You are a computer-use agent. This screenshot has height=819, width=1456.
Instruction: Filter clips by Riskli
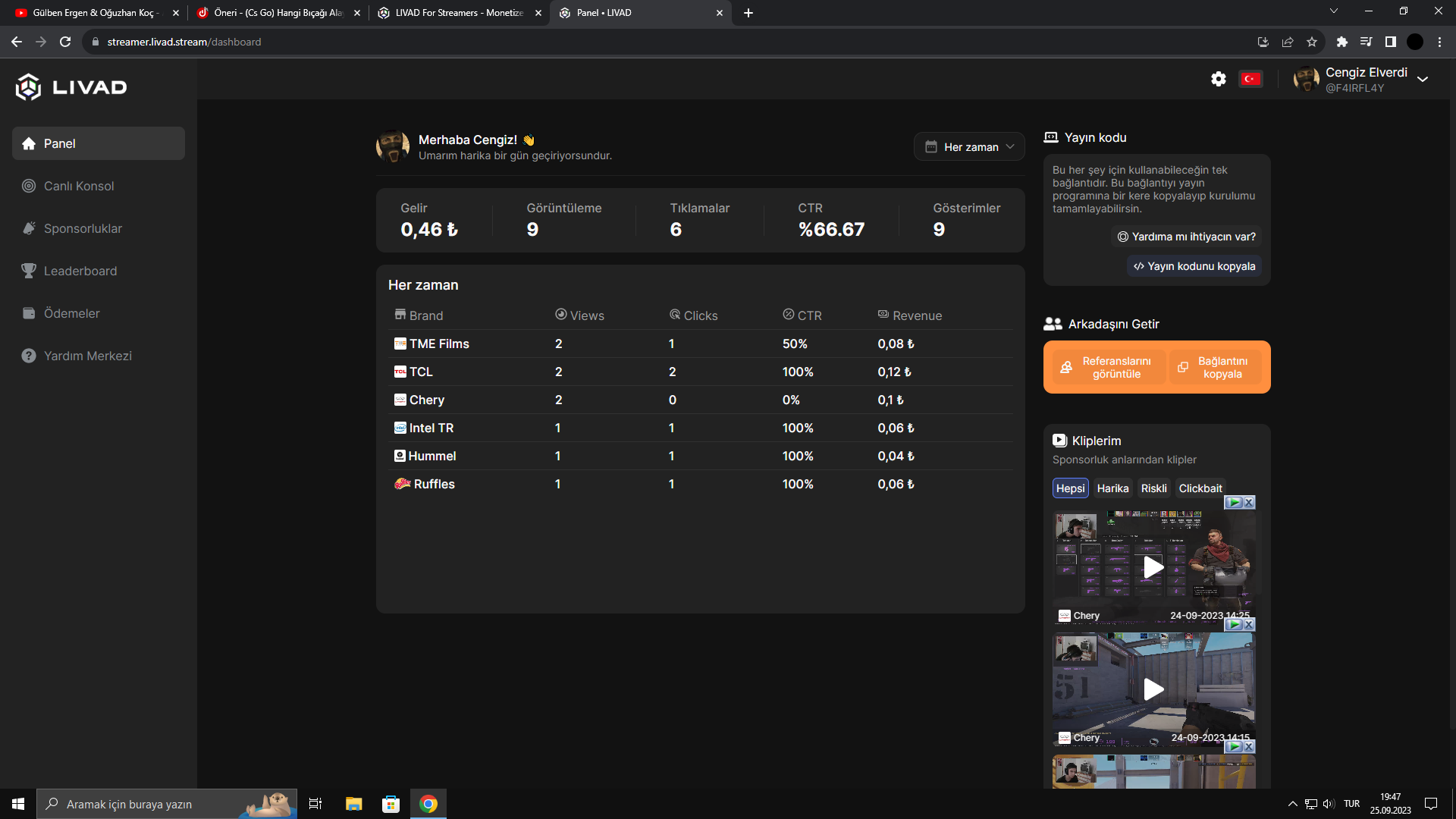[x=1153, y=488]
